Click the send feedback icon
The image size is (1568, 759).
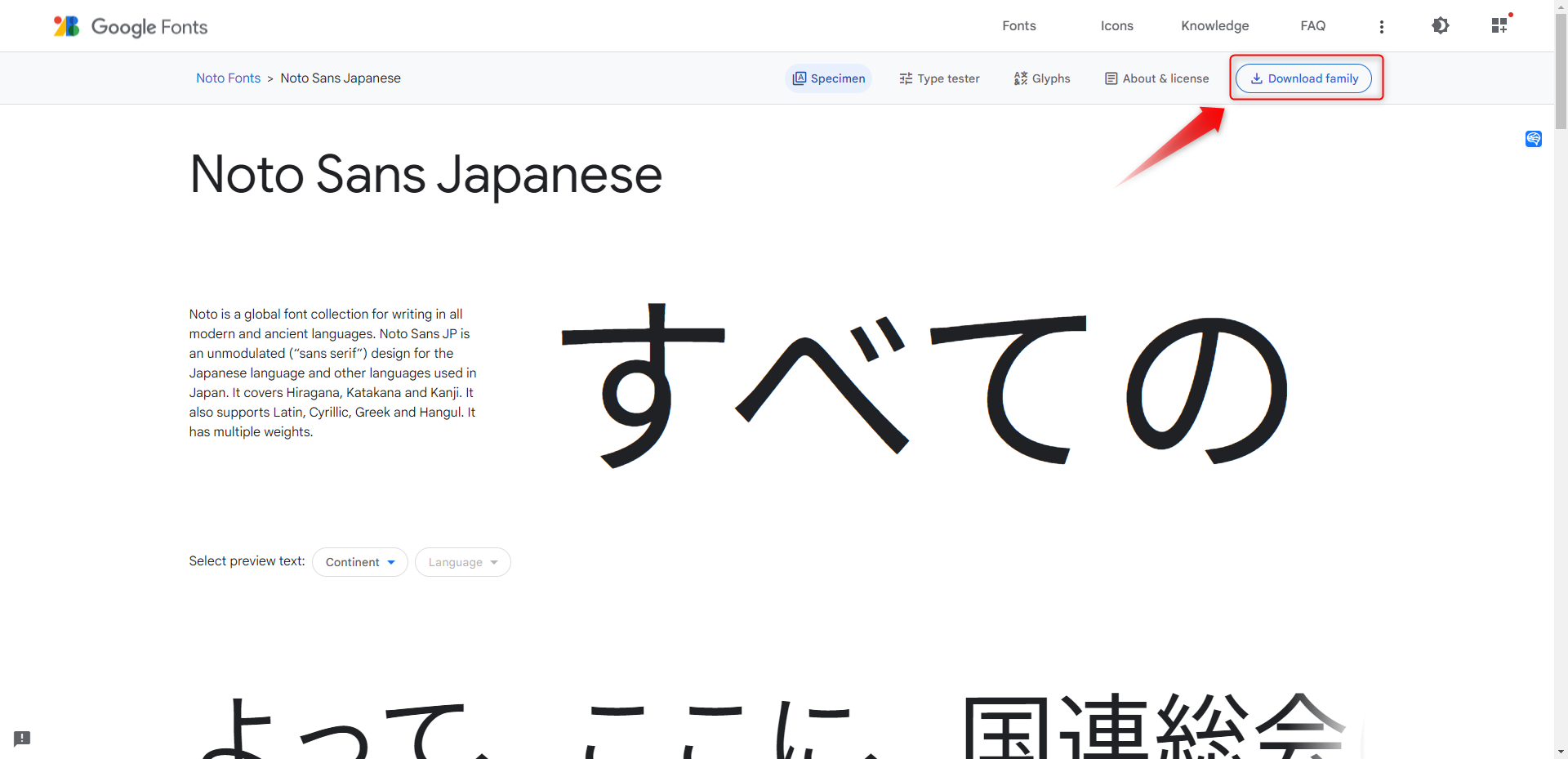[22, 739]
